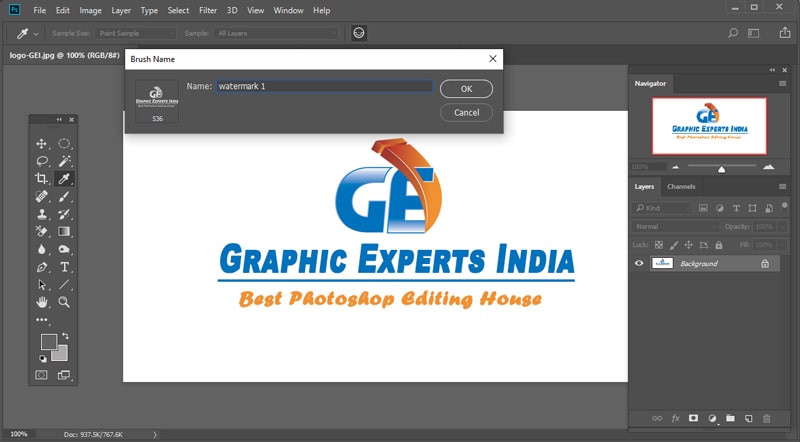Open the Fill value dropdown
800x442 pixels.
click(783, 245)
